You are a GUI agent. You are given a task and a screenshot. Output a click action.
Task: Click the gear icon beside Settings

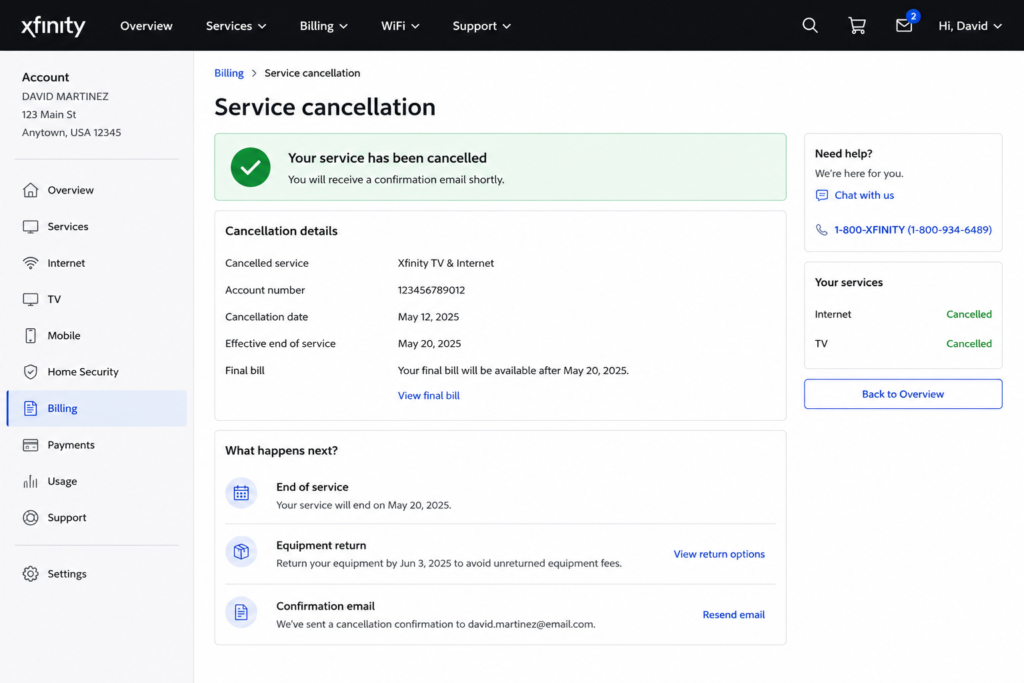(30, 573)
